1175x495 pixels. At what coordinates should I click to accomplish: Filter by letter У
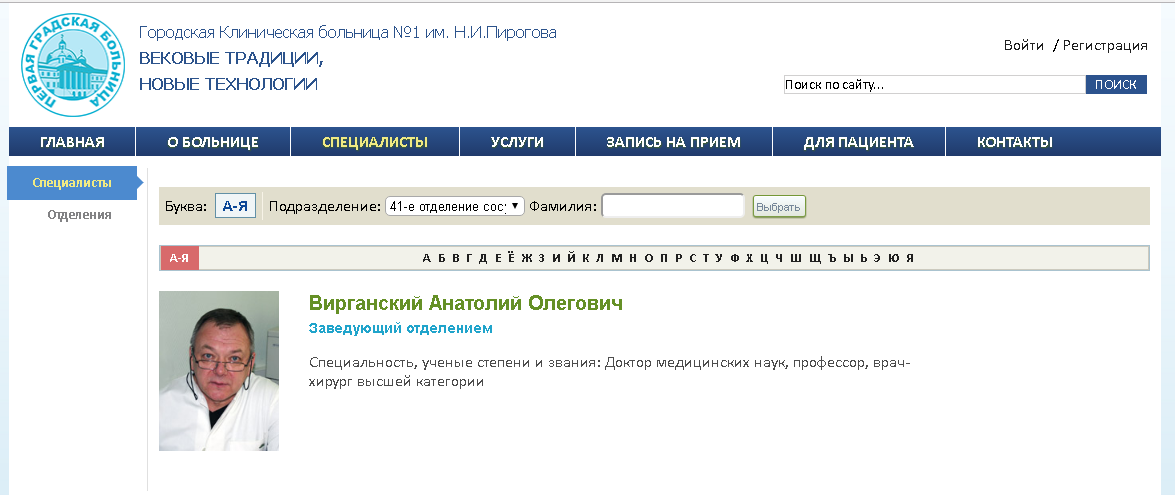pos(719,258)
